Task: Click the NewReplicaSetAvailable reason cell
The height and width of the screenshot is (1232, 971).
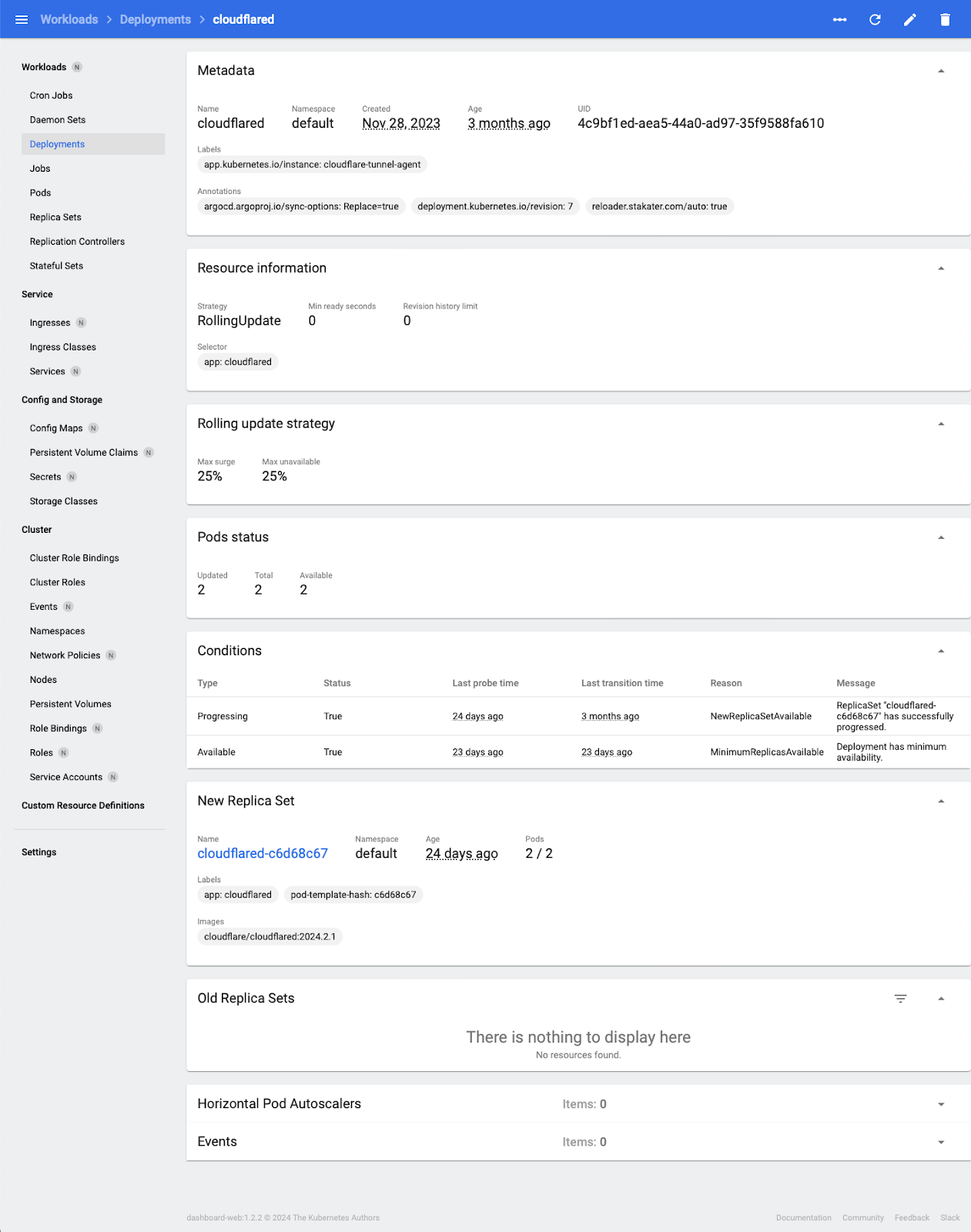Action: 761,716
